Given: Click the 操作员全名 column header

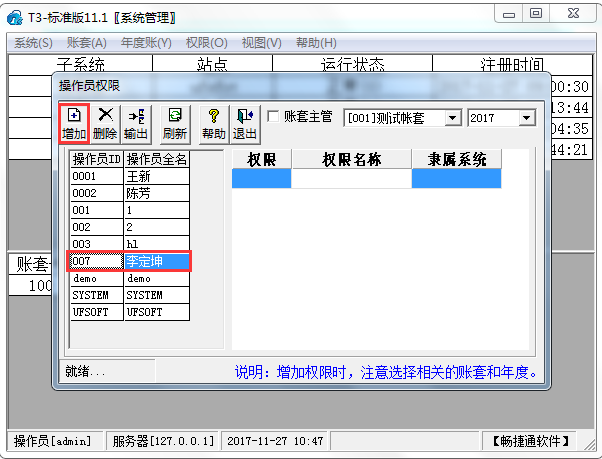Looking at the screenshot, I should click(157, 159).
